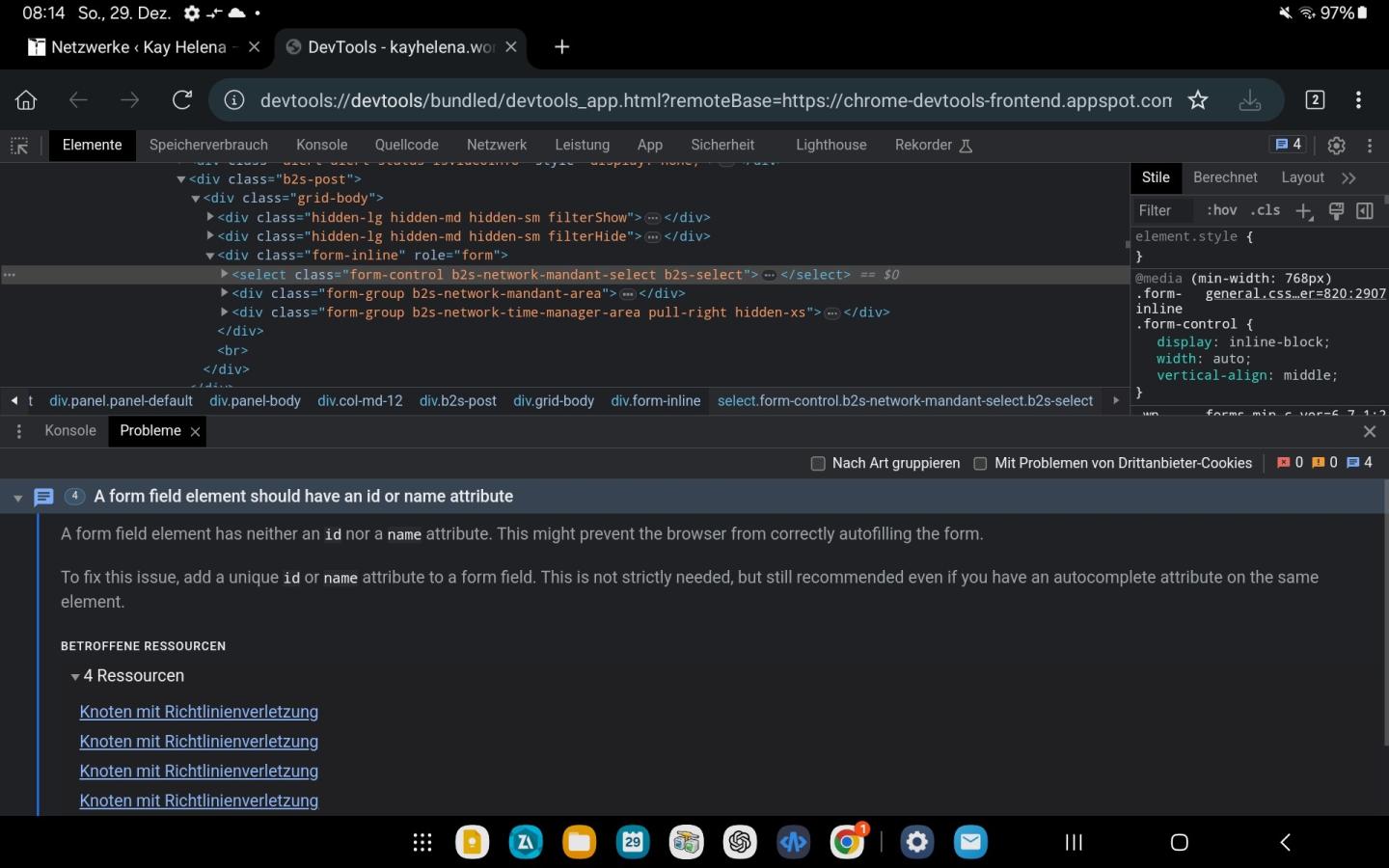Enable Nach Art gruppieren checkbox
1389x868 pixels.
tap(818, 464)
